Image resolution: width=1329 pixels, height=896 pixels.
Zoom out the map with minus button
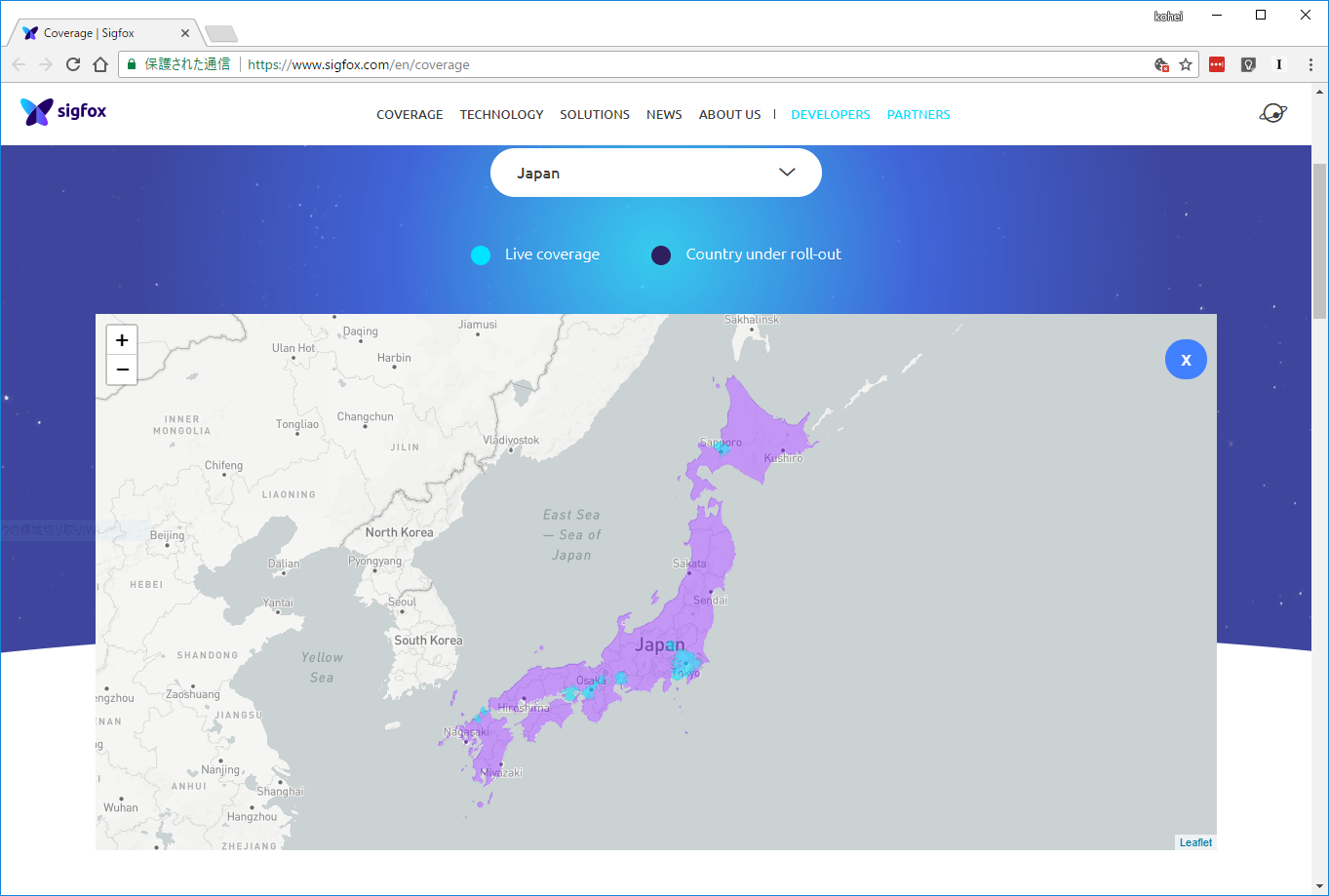122,370
